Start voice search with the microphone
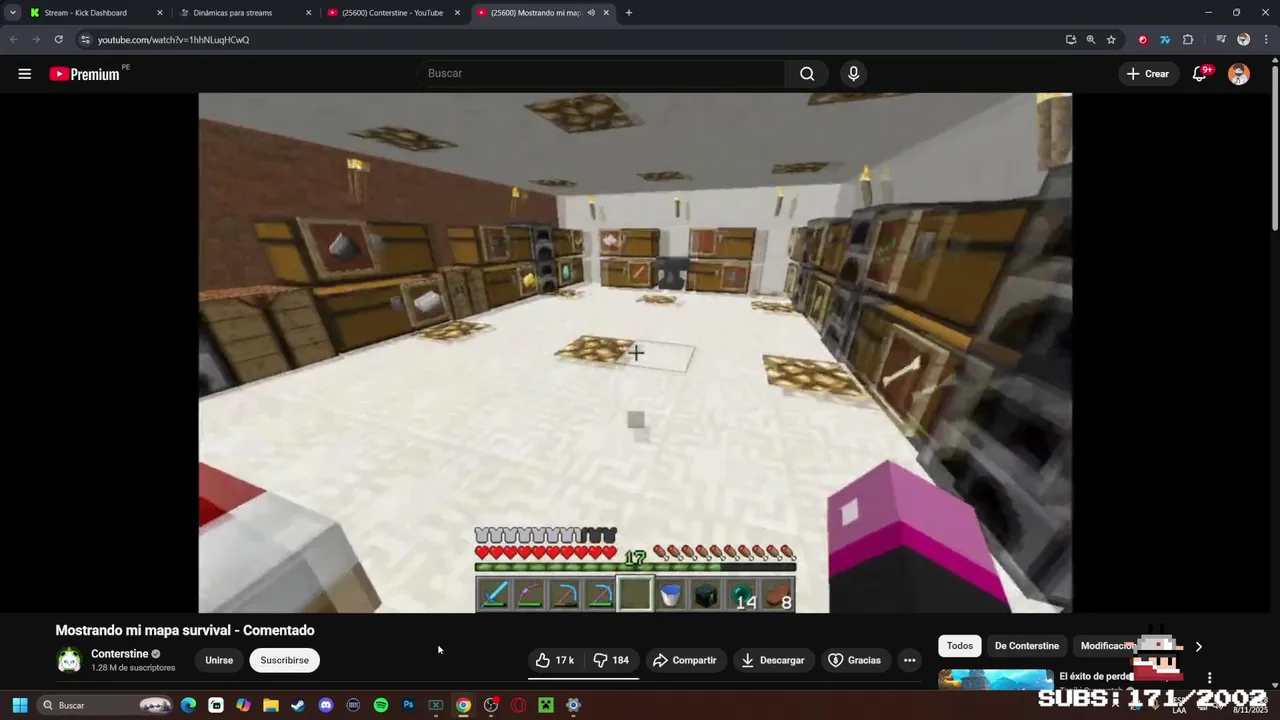1280x720 pixels. click(x=853, y=73)
